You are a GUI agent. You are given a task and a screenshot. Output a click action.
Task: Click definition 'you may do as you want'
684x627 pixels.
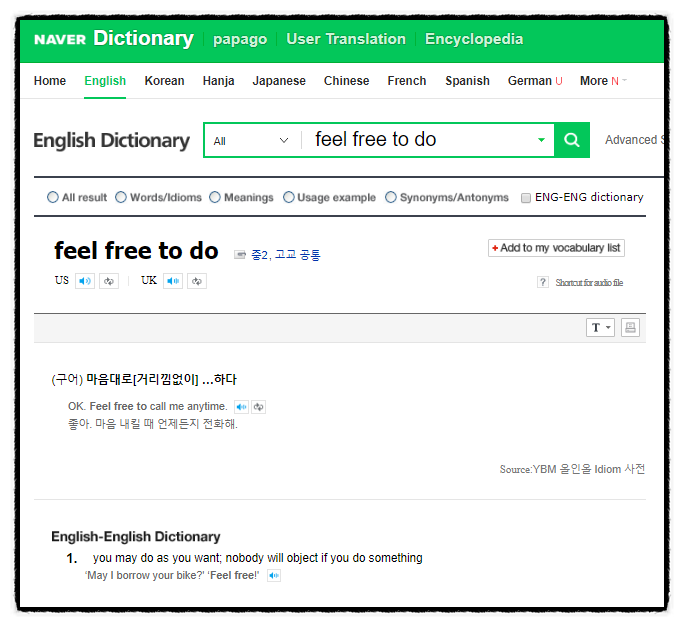pyautogui.click(x=257, y=558)
